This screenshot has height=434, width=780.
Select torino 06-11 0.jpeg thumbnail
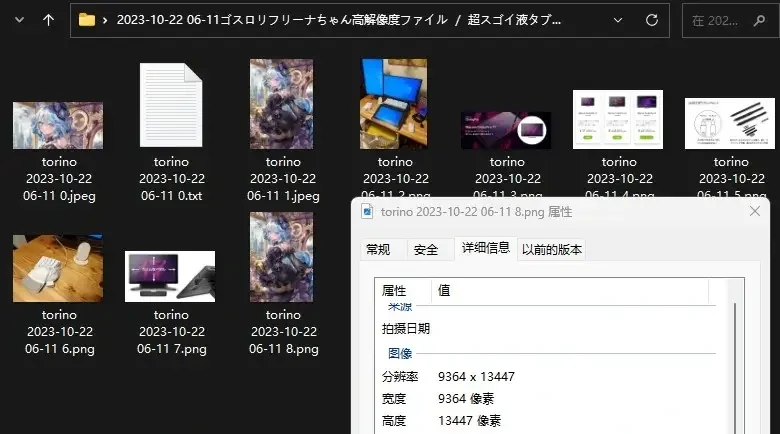tap(58, 125)
